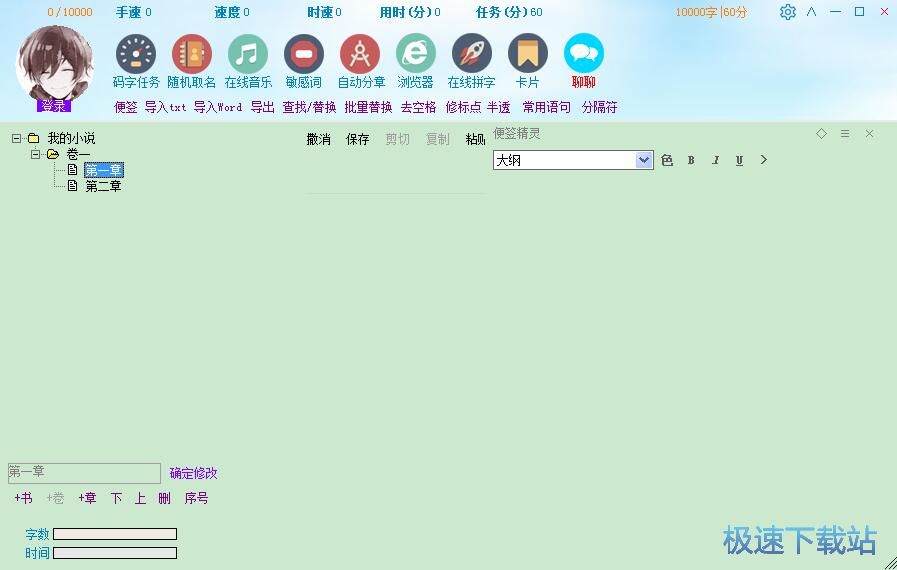The width and height of the screenshot is (897, 570).
Task: Select 第二章 in the tree
Action: tap(104, 186)
